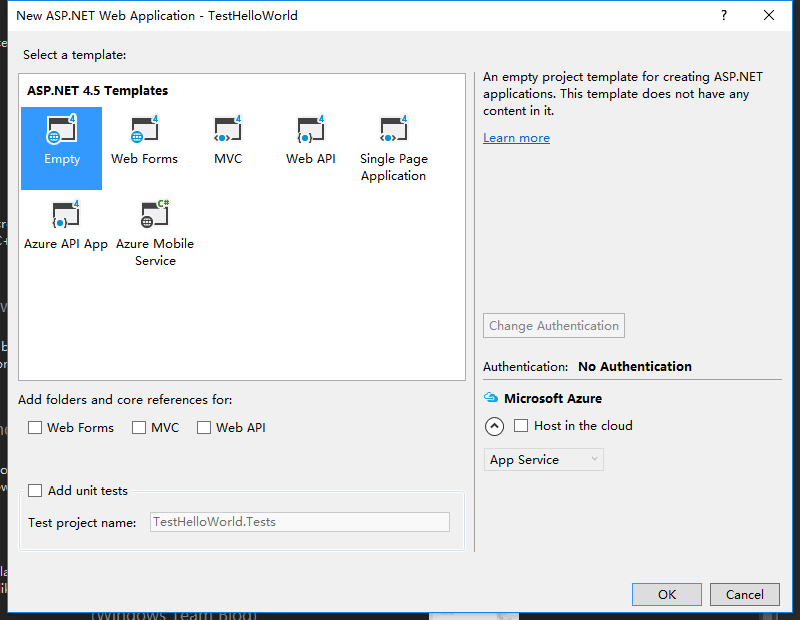Dismiss dialog with Cancel button

tap(744, 594)
